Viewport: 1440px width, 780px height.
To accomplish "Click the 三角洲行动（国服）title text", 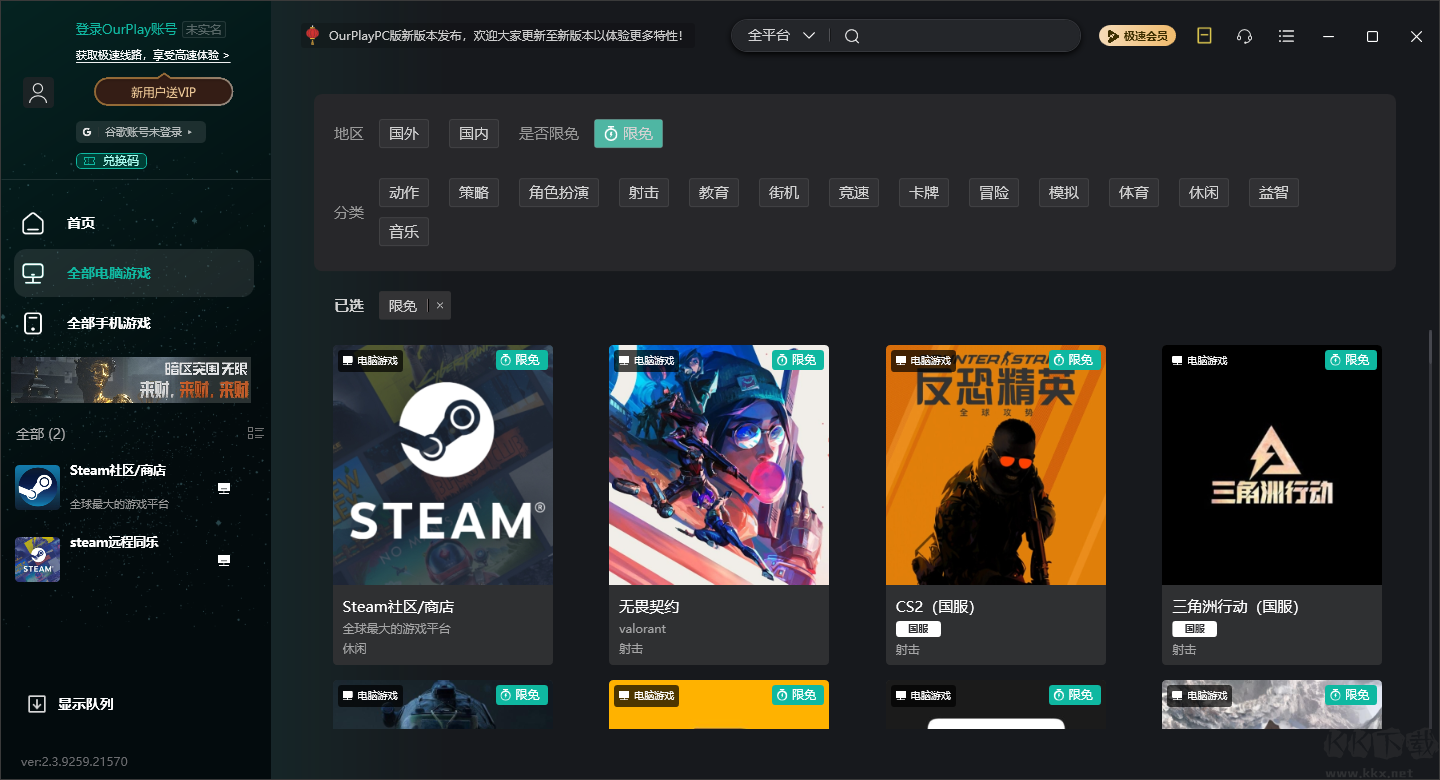I will point(1235,607).
